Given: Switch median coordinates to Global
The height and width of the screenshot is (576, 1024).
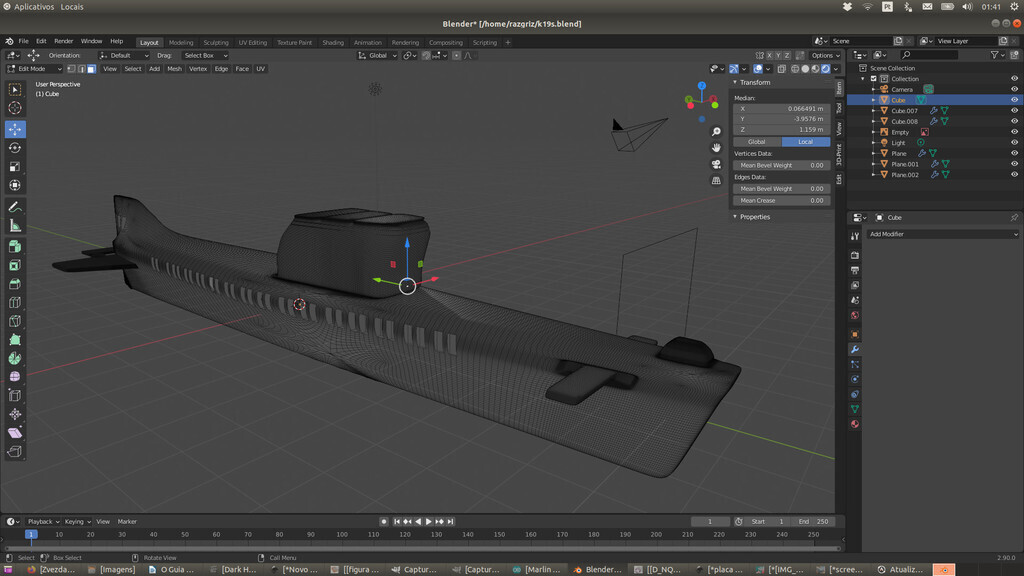Looking at the screenshot, I should (757, 142).
